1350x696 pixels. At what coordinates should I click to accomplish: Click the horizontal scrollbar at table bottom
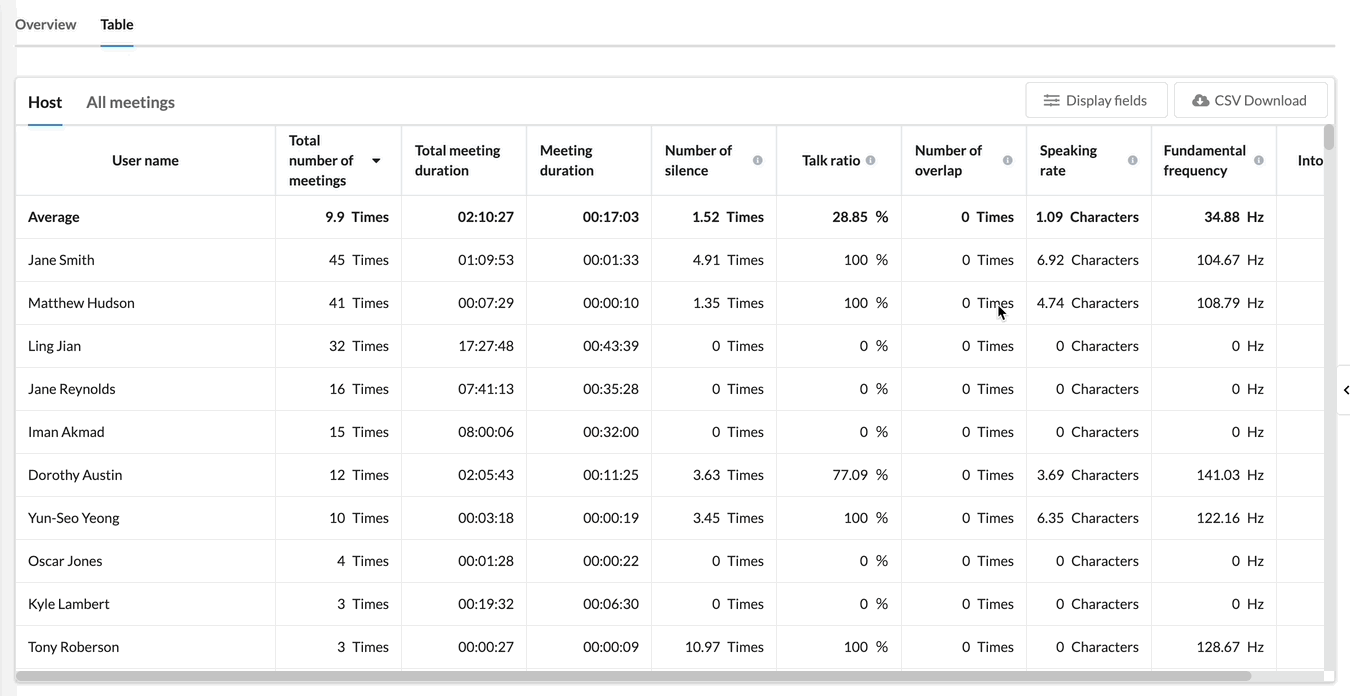pyautogui.click(x=634, y=676)
